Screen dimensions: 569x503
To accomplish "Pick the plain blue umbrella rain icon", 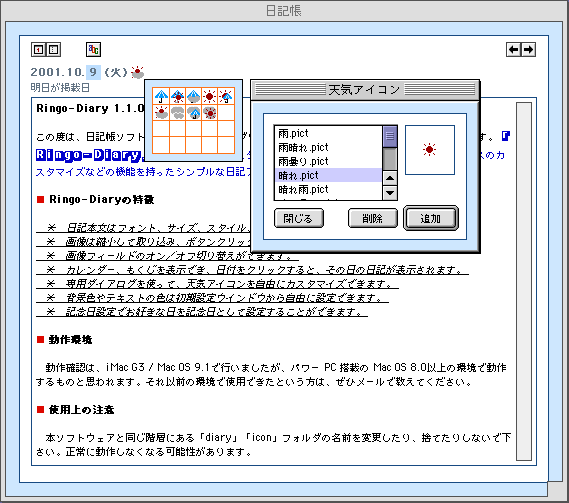I will (161, 96).
